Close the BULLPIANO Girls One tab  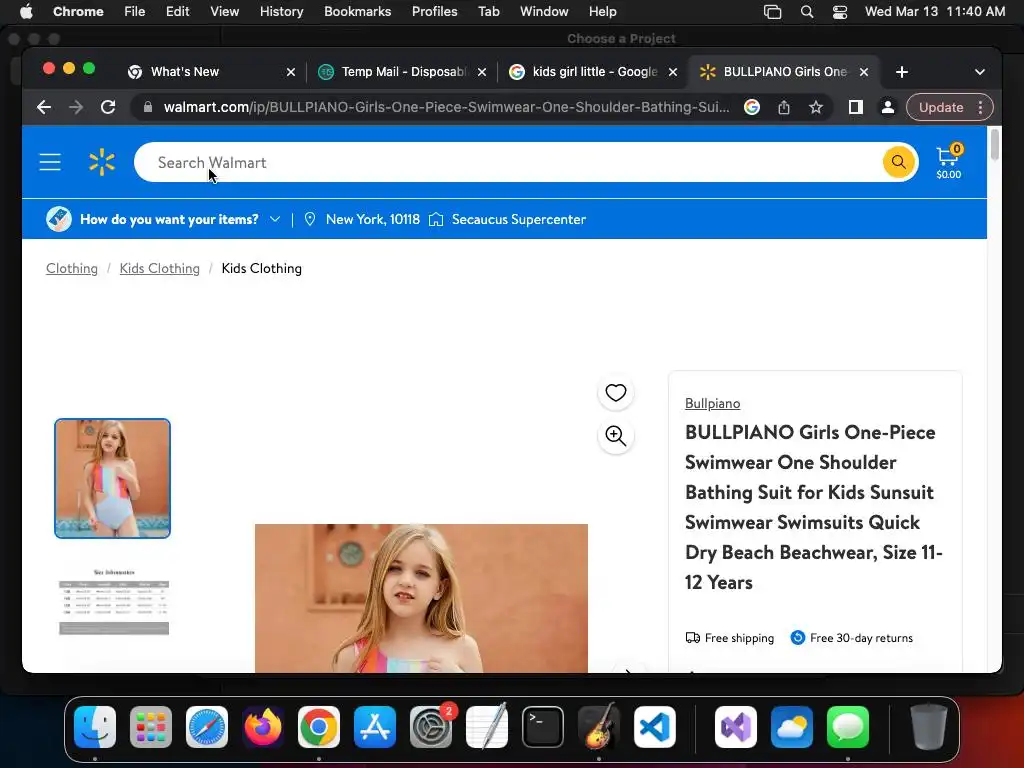pyautogui.click(x=863, y=72)
